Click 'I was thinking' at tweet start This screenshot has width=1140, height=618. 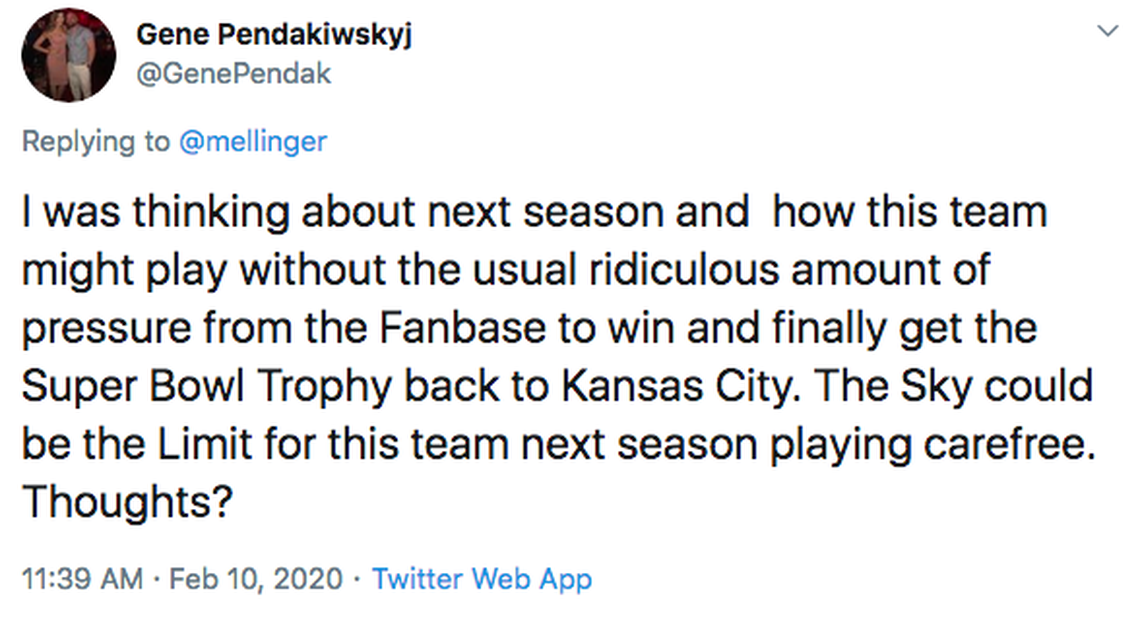coord(125,212)
